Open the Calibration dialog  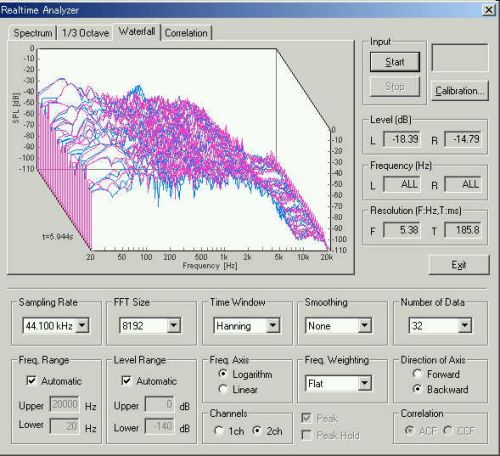click(460, 91)
